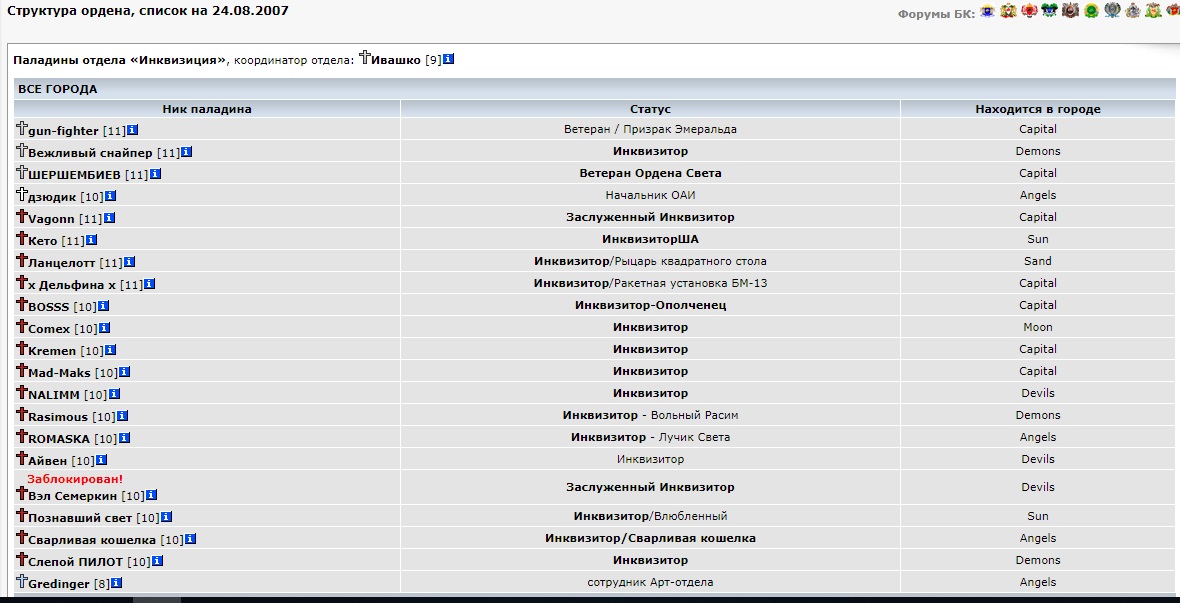Click column header Статус
The image size is (1180, 603).
click(x=650, y=109)
